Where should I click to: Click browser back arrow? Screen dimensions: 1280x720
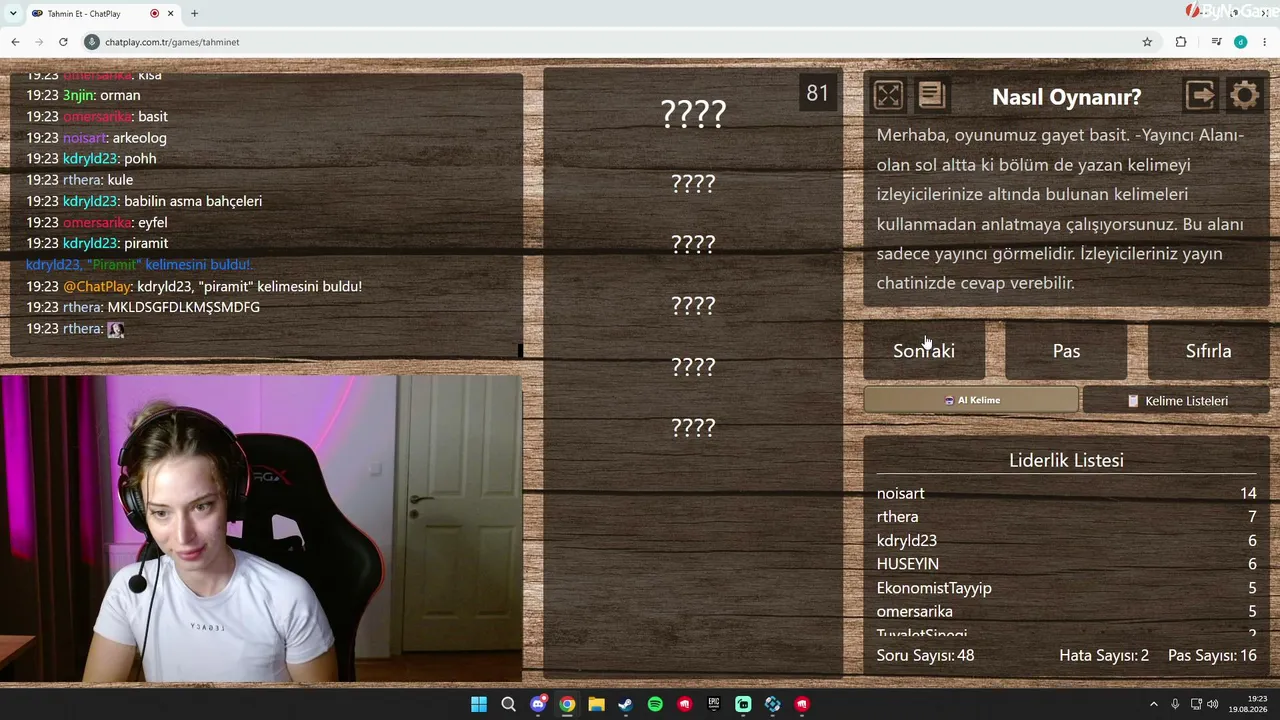[15, 42]
